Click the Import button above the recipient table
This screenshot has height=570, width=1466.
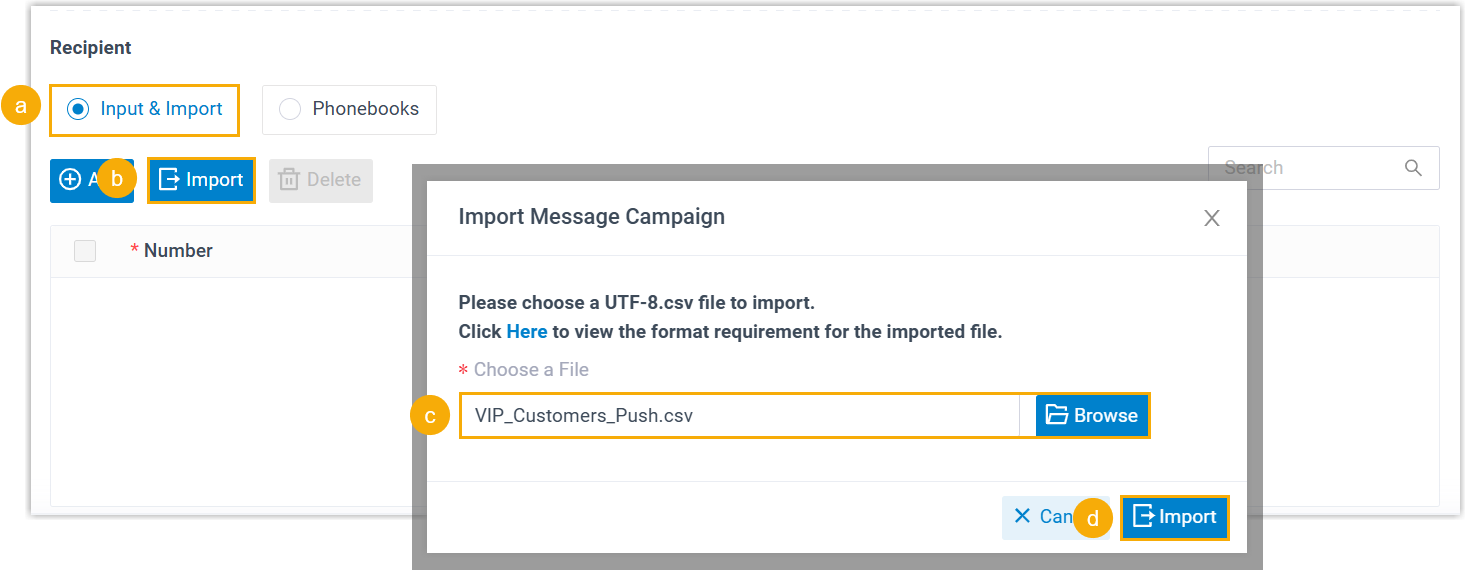201,180
